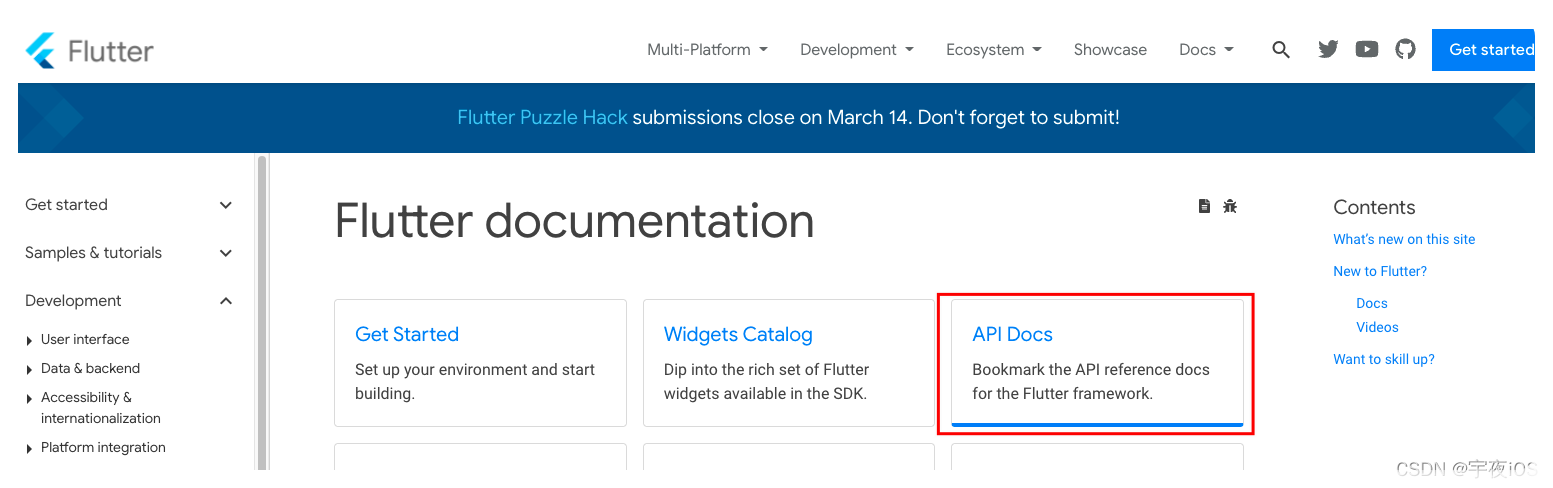Open the Get Started card
Viewport: 1553px width, 488px height.
(480, 363)
